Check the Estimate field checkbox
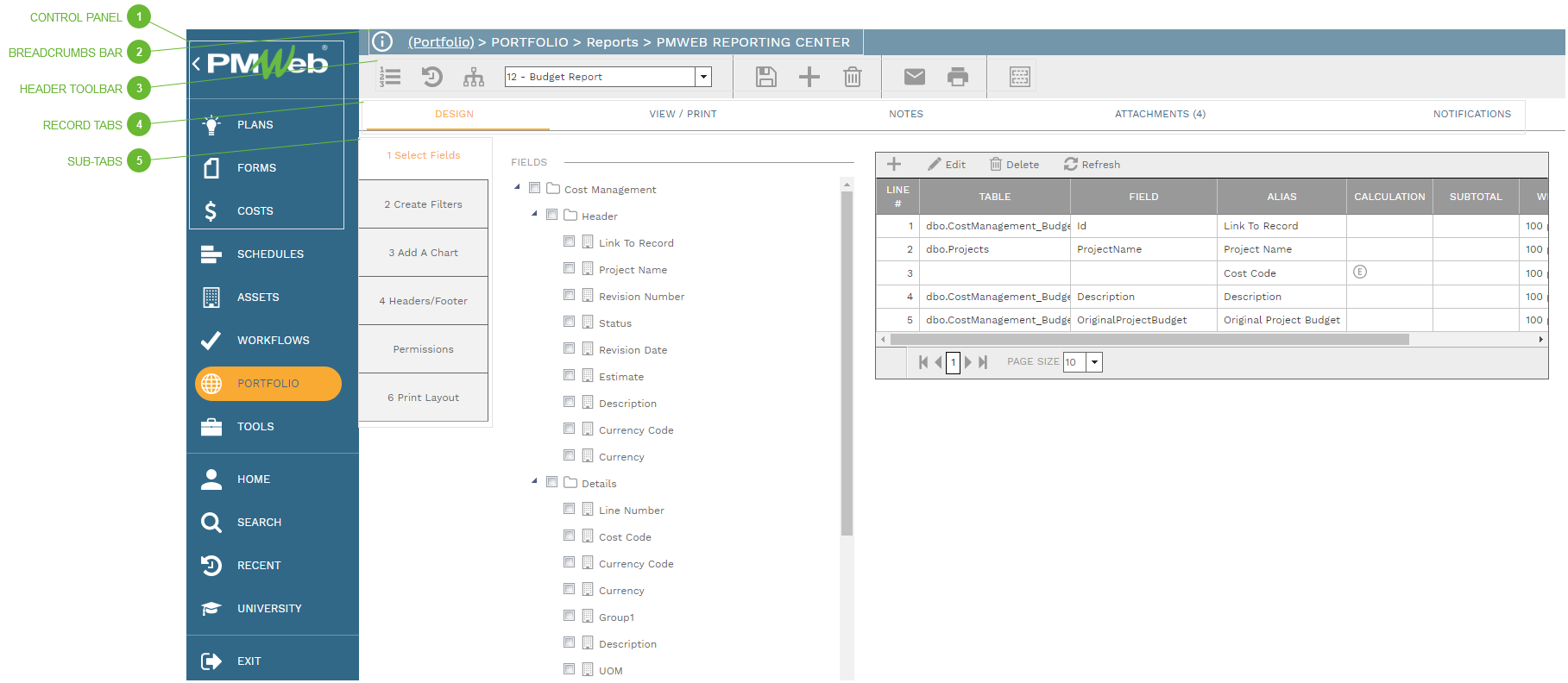The width and height of the screenshot is (1568, 683). pos(569,375)
